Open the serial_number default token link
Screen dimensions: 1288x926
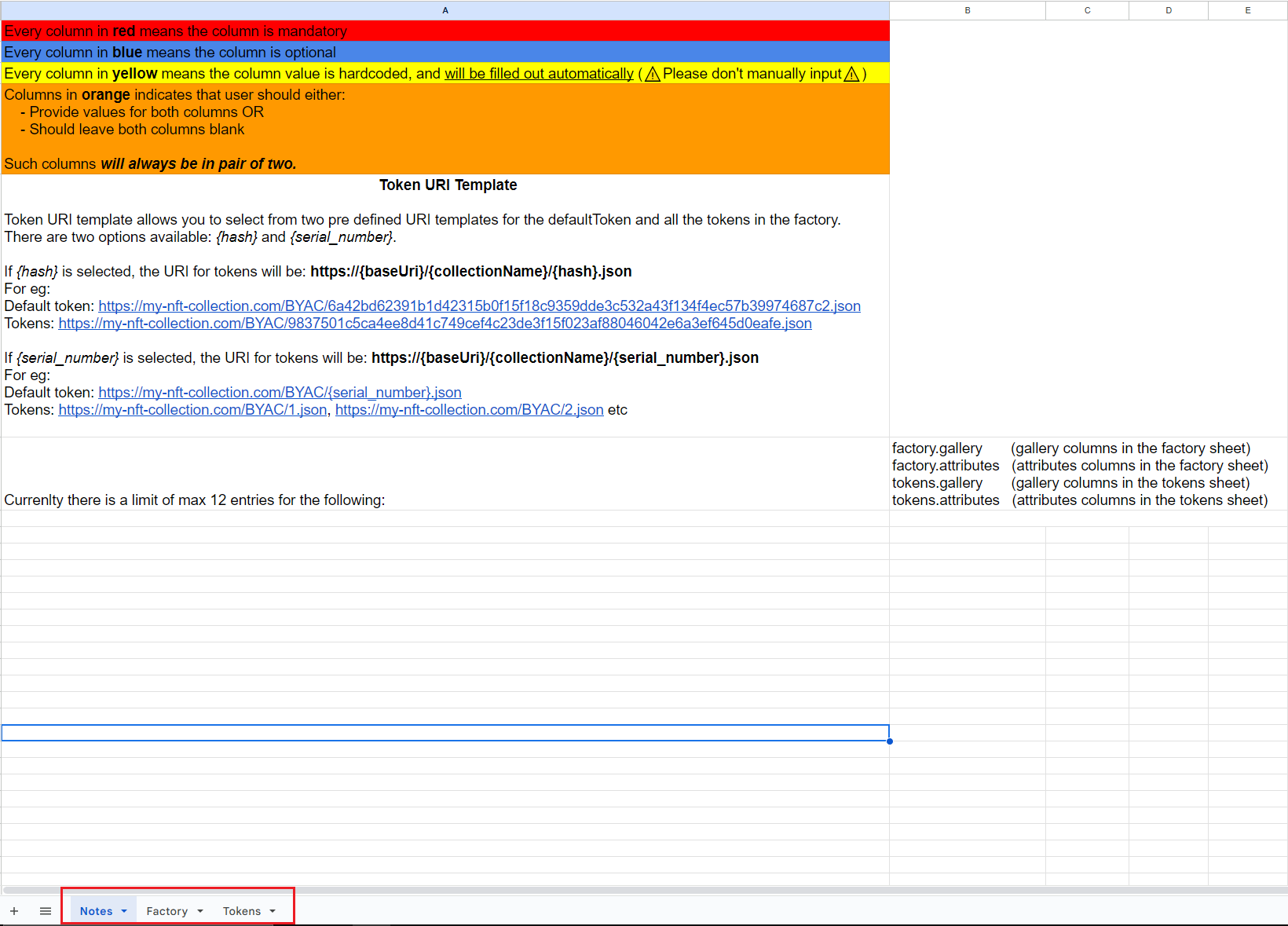[280, 393]
